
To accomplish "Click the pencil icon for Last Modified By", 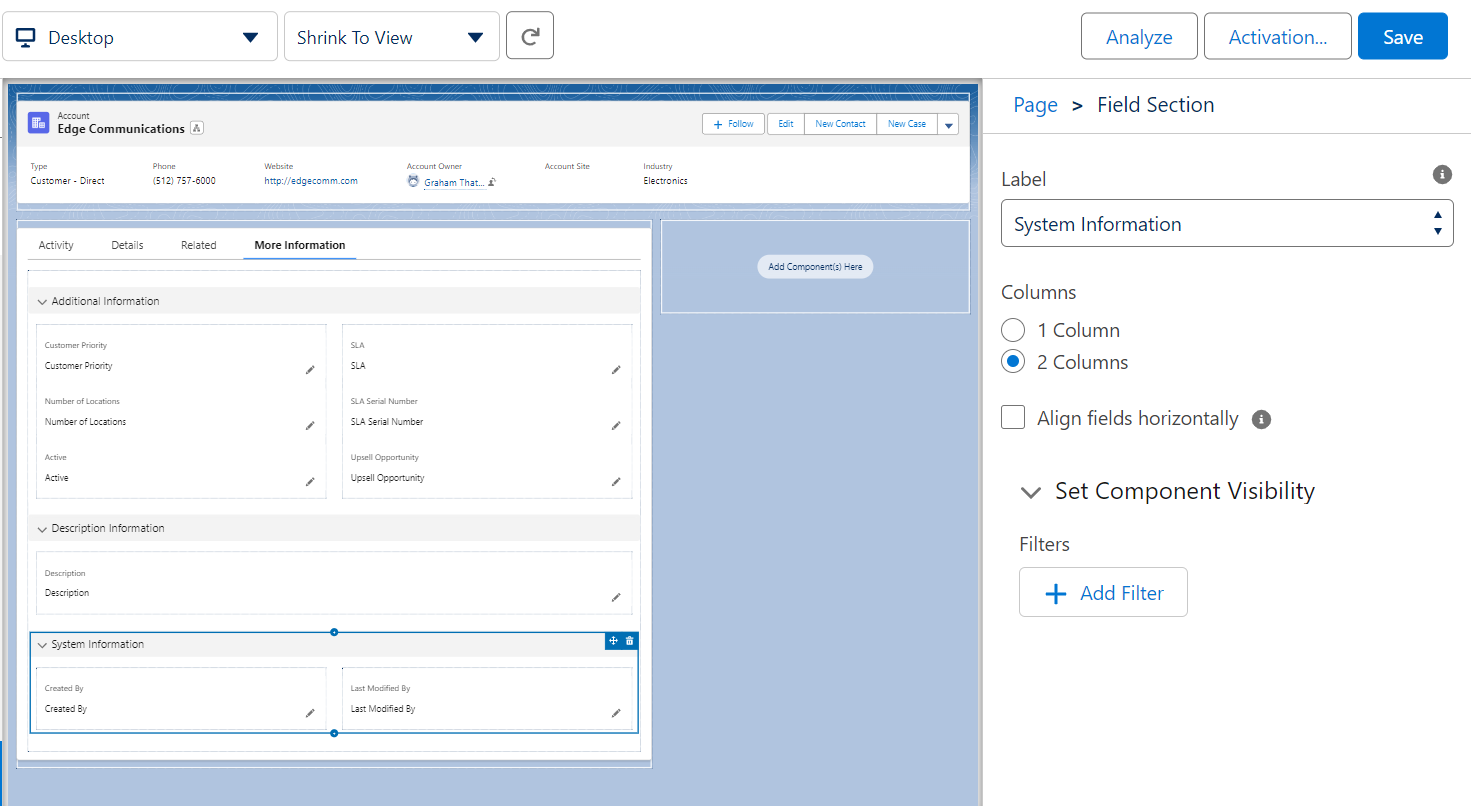I will (x=616, y=713).
